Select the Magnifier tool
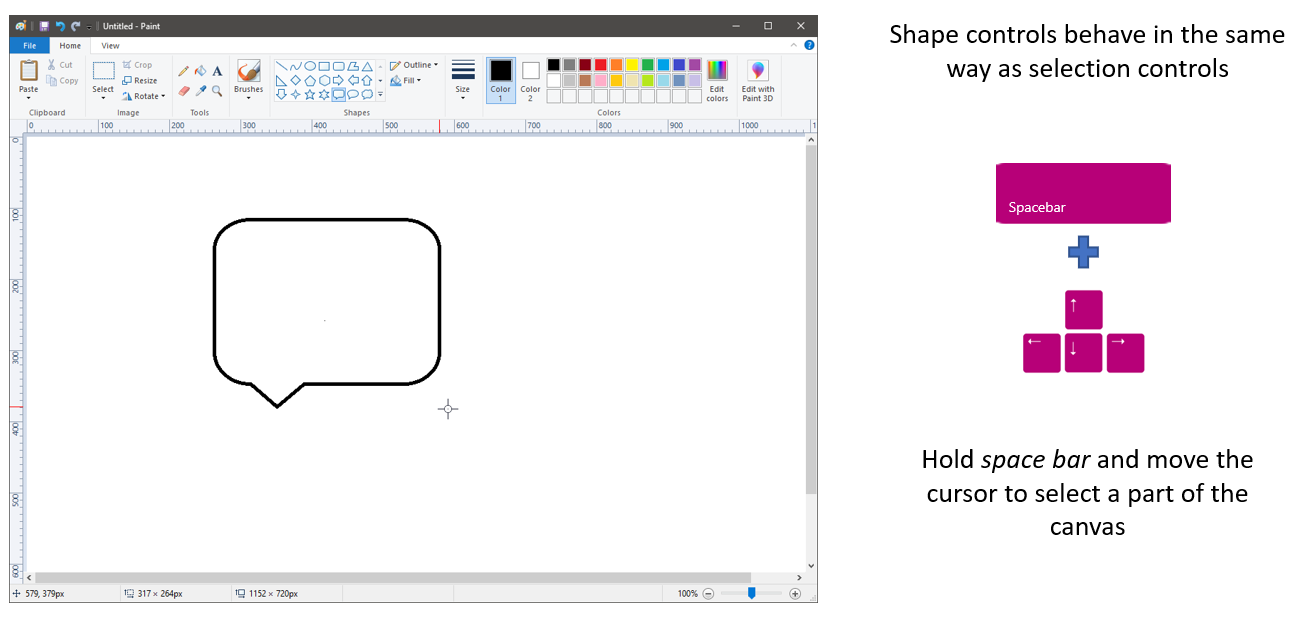Image resolution: width=1303 pixels, height=620 pixels. click(216, 91)
